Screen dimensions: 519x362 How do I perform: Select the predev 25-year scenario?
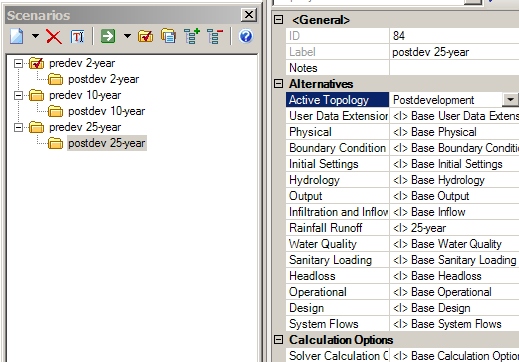click(x=85, y=127)
